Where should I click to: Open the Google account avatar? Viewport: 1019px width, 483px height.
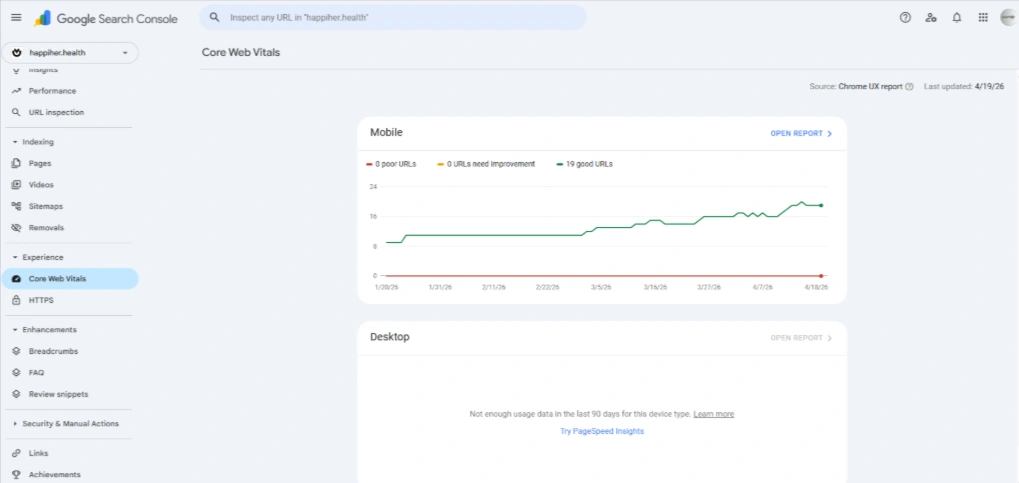click(1007, 18)
